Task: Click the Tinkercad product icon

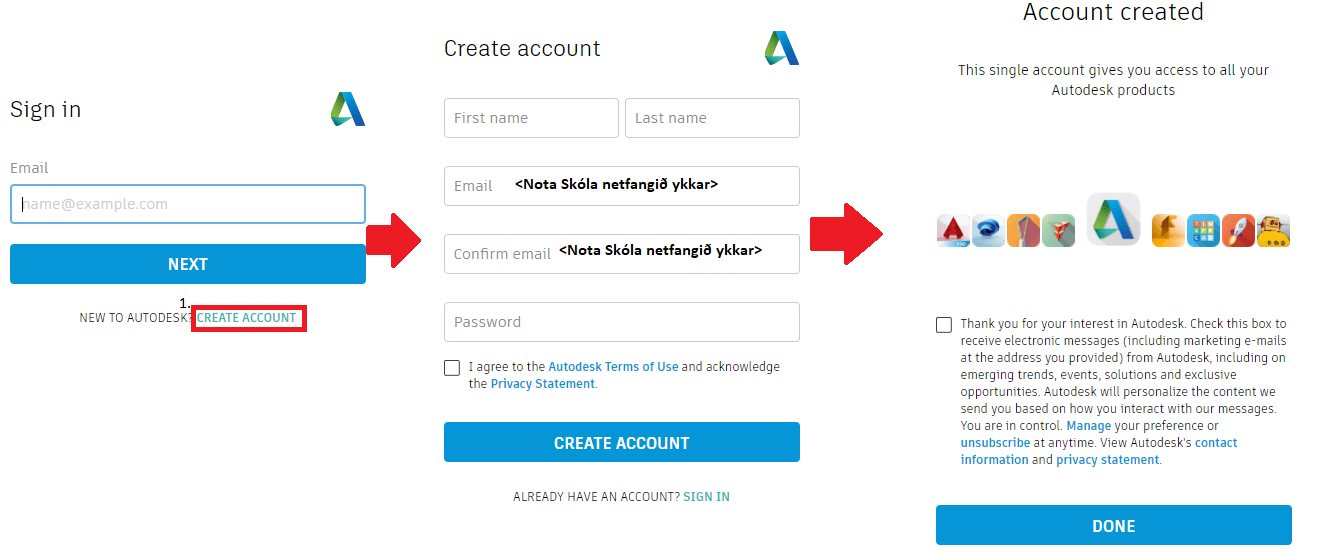Action: [x=1203, y=231]
